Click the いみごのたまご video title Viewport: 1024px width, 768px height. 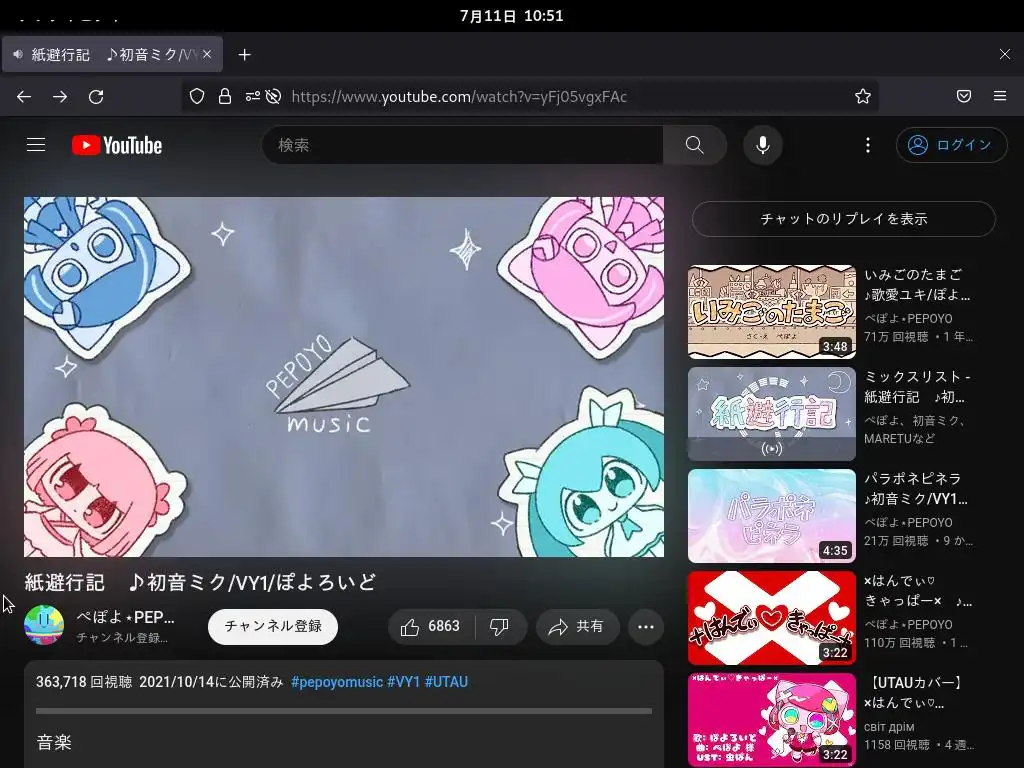[917, 285]
